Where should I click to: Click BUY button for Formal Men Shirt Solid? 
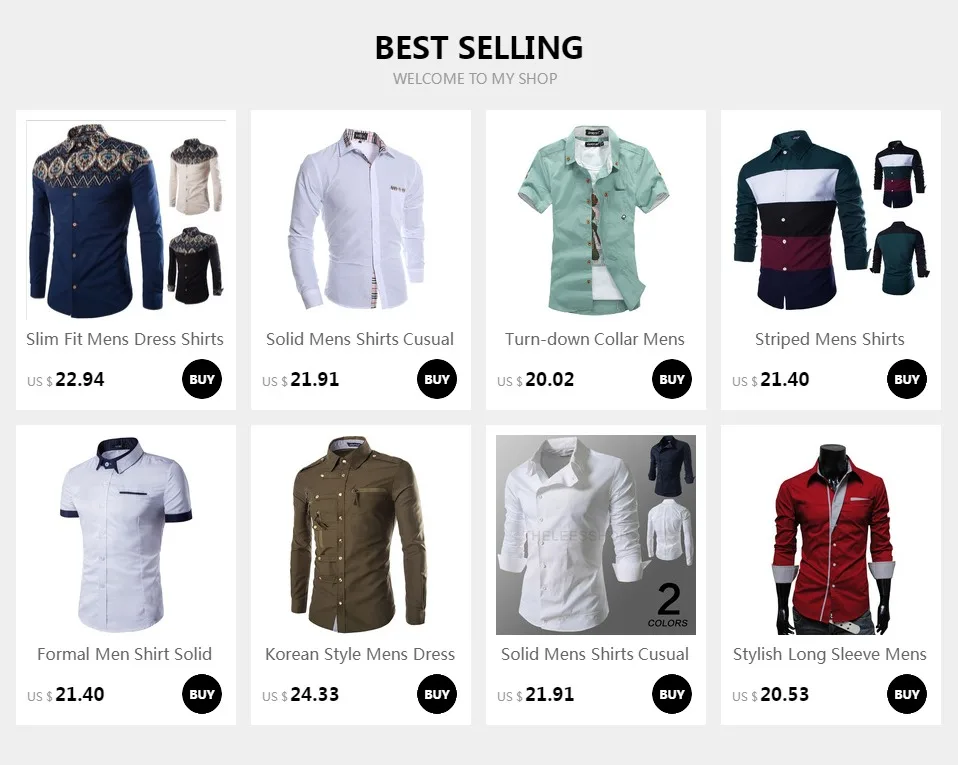click(x=202, y=694)
